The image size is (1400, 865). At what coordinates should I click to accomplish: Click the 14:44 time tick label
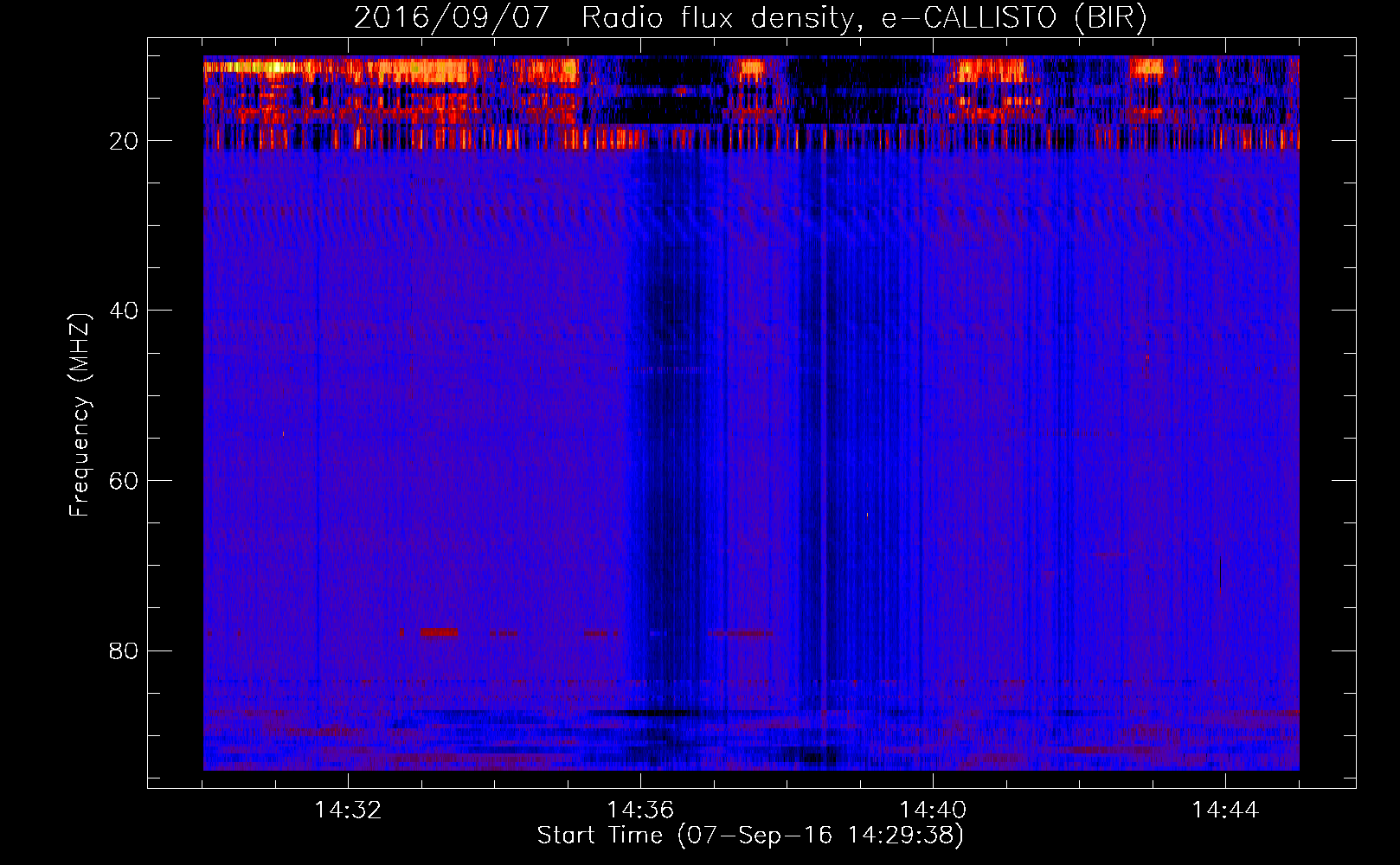tap(1225, 811)
